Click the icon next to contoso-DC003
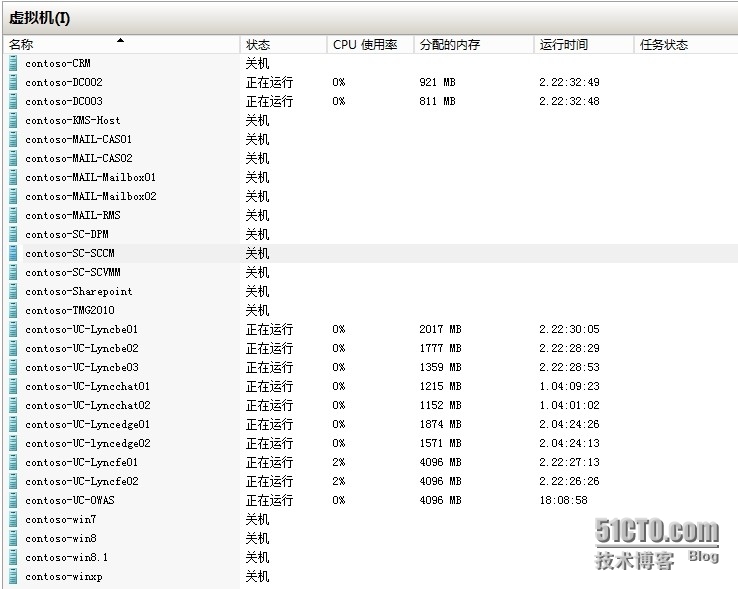This screenshot has height=589, width=738. 13,101
